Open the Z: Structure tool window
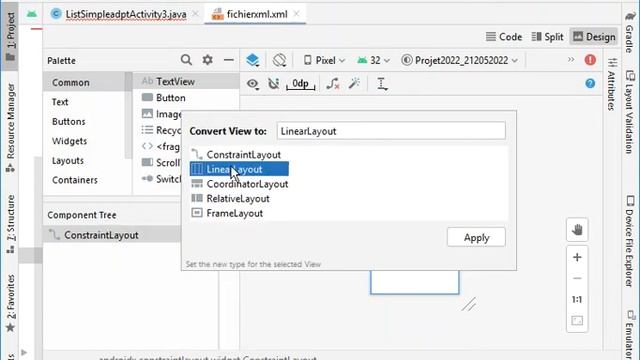The image size is (640, 360). click(x=10, y=224)
